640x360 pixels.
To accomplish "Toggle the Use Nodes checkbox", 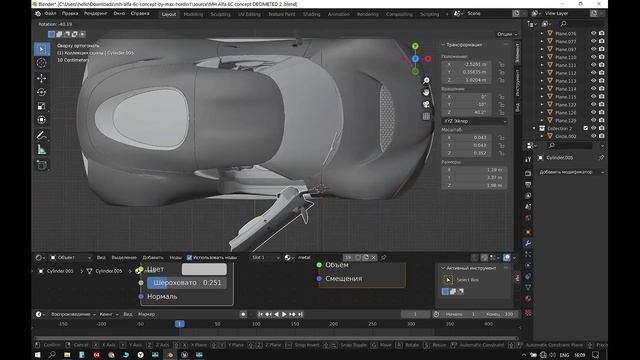I will 189,258.
